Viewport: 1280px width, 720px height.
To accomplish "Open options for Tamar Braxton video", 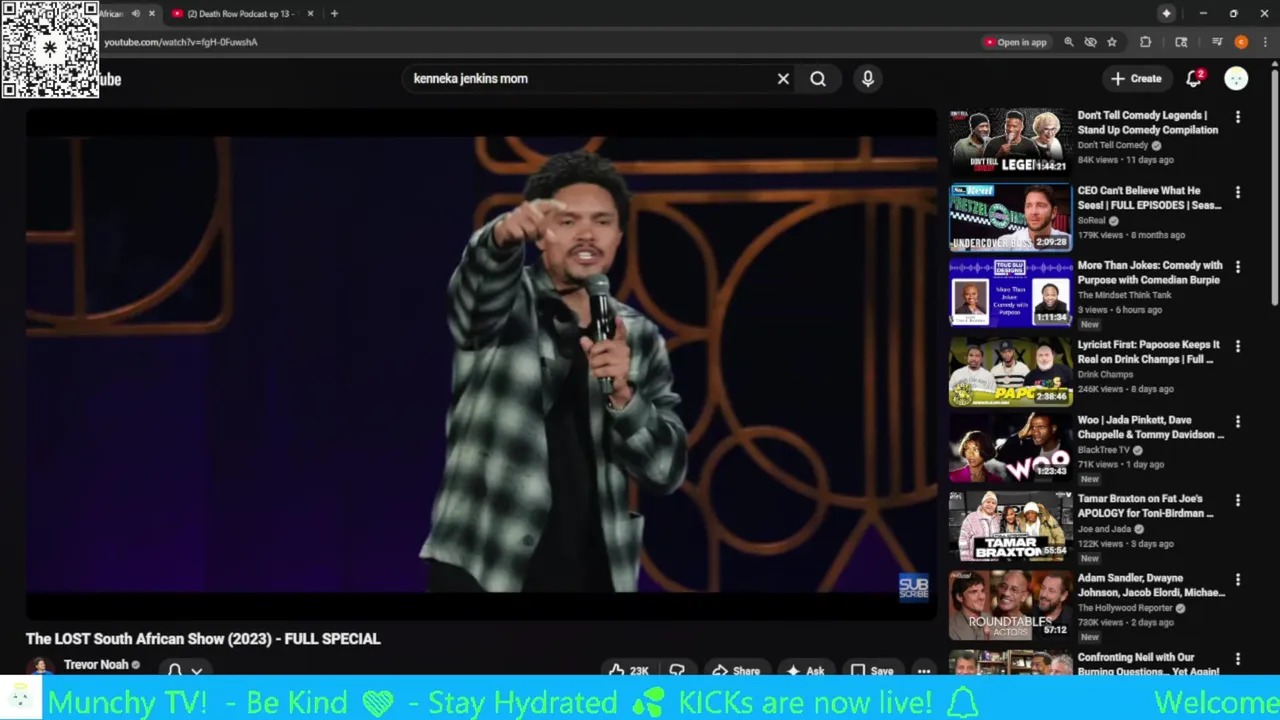I will (1238, 500).
